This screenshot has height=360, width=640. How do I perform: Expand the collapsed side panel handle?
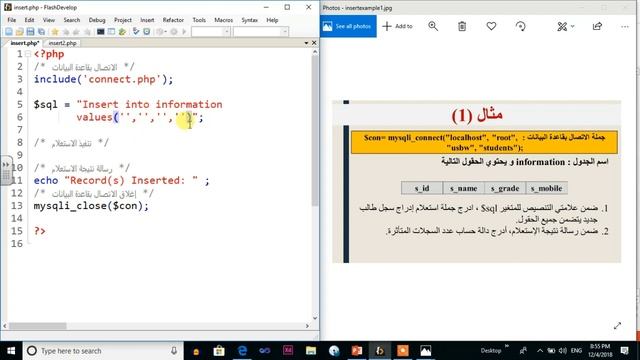6,171
